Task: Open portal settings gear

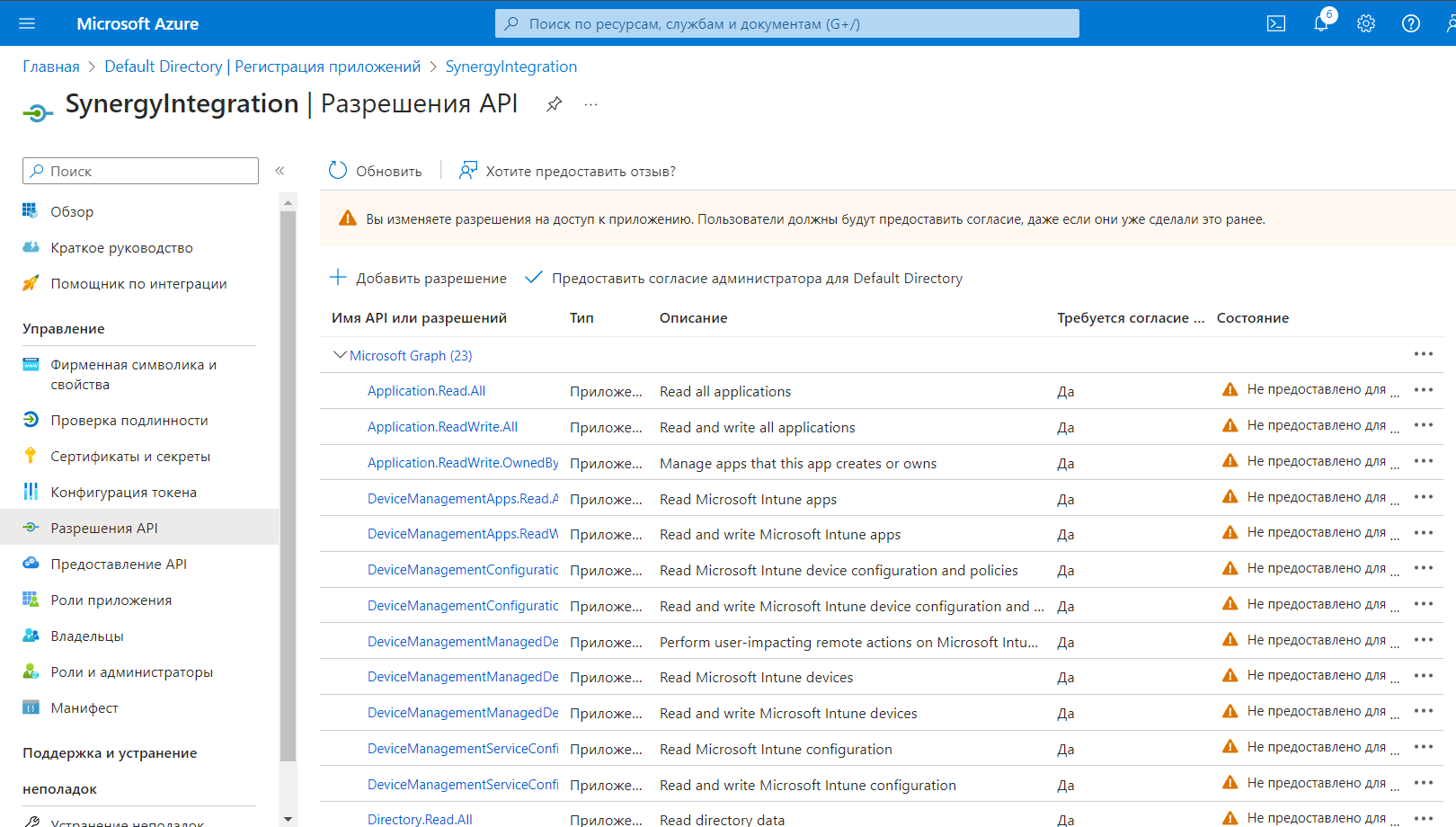Action: point(1366,23)
